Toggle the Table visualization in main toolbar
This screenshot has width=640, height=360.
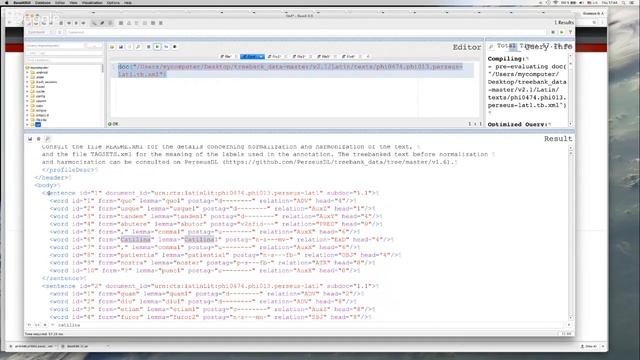point(153,23)
